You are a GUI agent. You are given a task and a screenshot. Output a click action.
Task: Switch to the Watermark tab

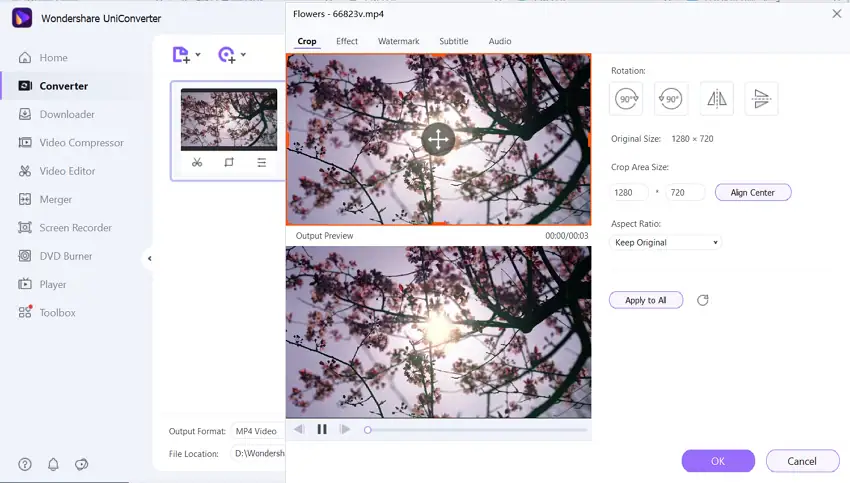pos(398,41)
